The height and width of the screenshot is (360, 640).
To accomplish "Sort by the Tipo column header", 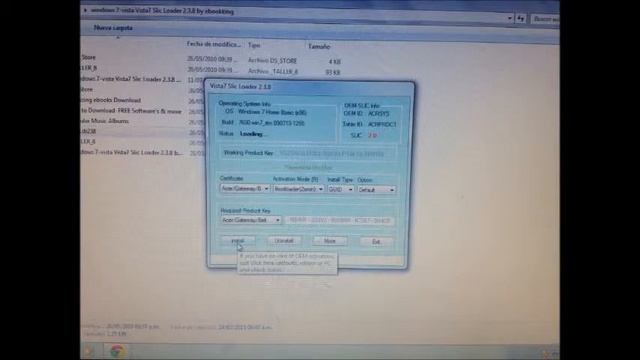I will click(x=254, y=45).
